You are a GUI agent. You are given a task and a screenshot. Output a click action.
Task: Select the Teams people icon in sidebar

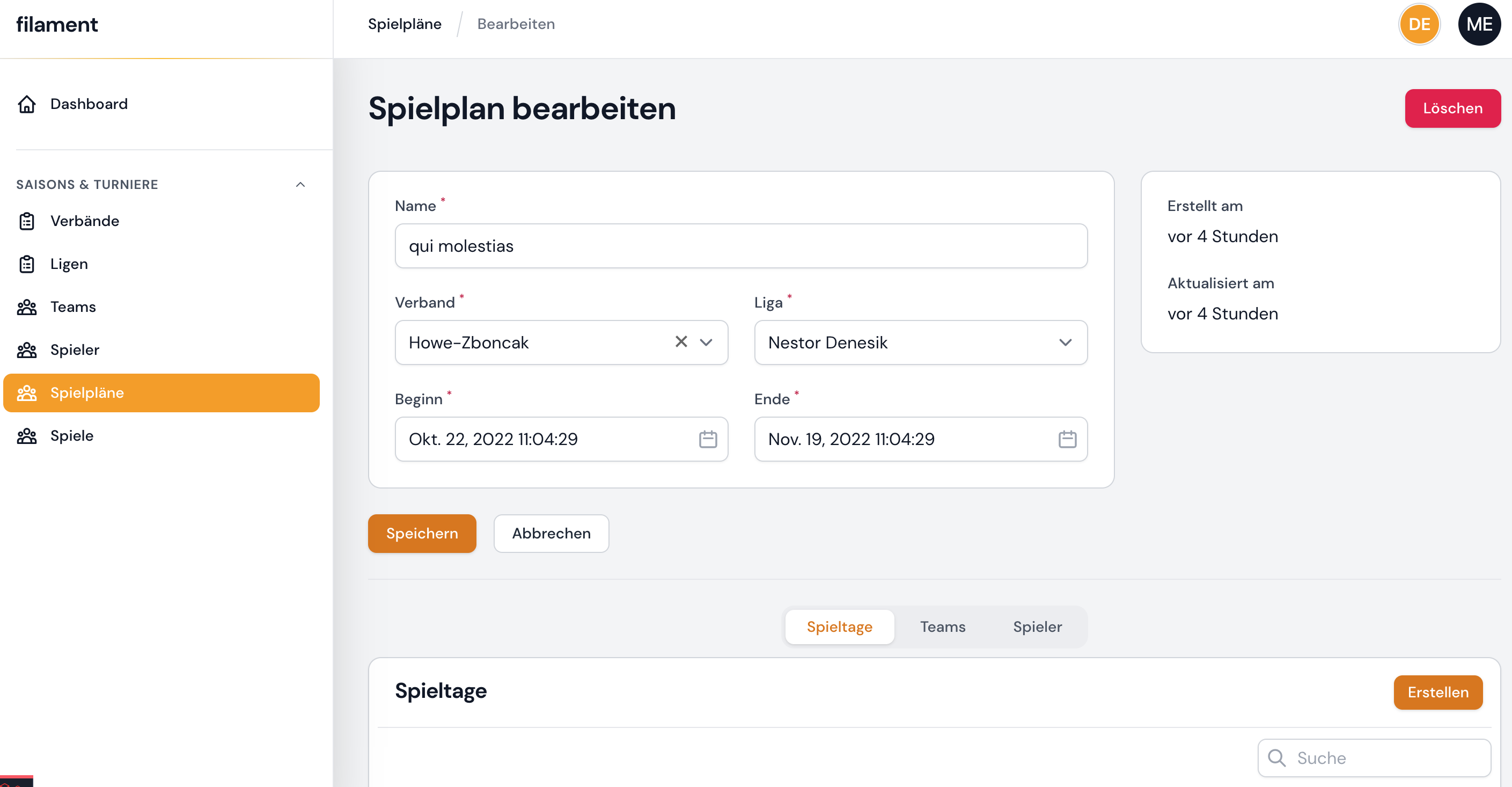26,307
